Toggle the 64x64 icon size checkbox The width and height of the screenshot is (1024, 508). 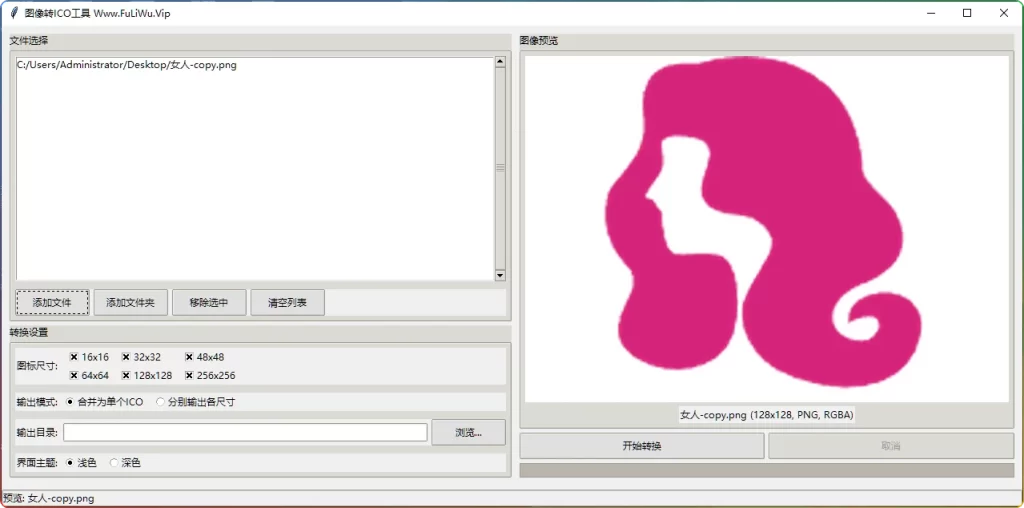[89, 375]
